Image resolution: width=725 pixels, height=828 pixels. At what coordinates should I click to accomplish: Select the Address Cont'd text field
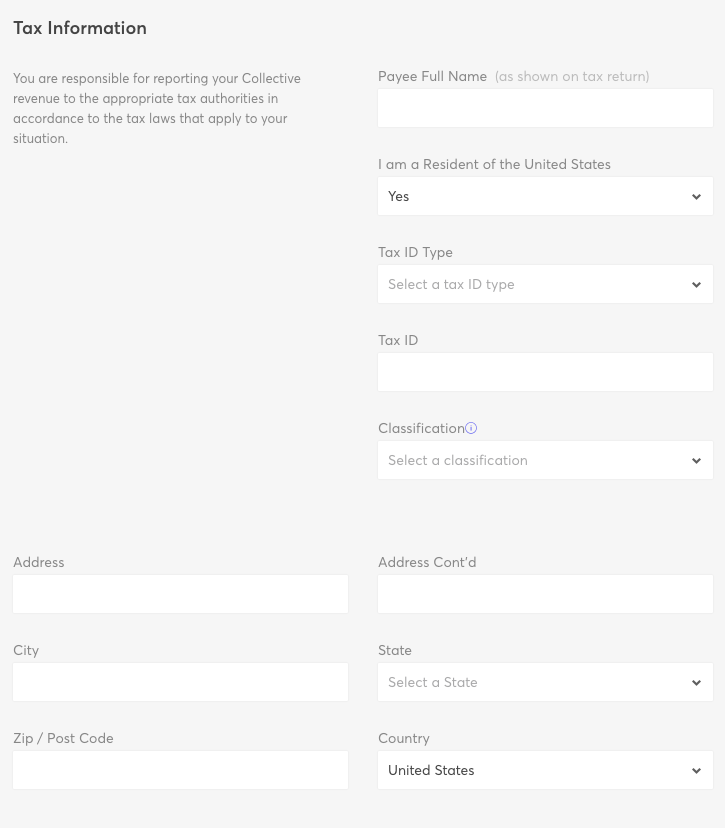click(x=545, y=594)
